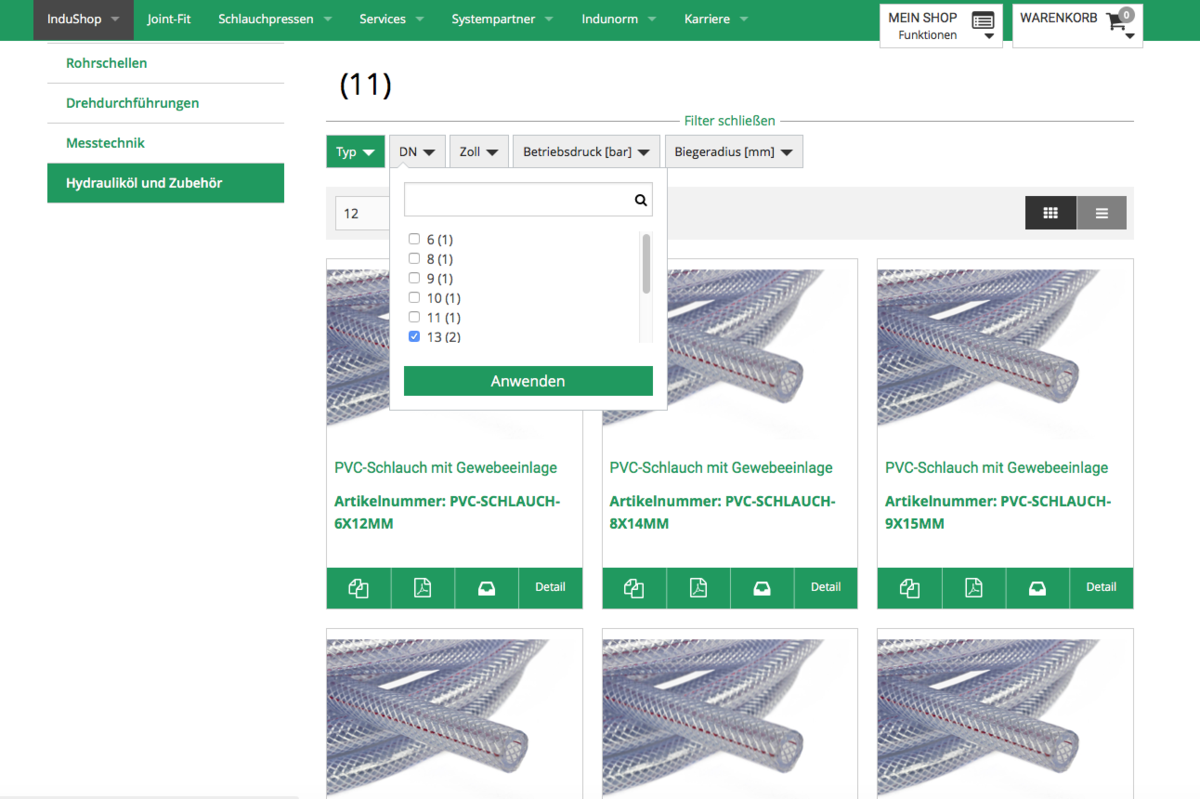The width and height of the screenshot is (1200, 799).
Task: Open the items-per-page selector showing 12
Action: 362,213
